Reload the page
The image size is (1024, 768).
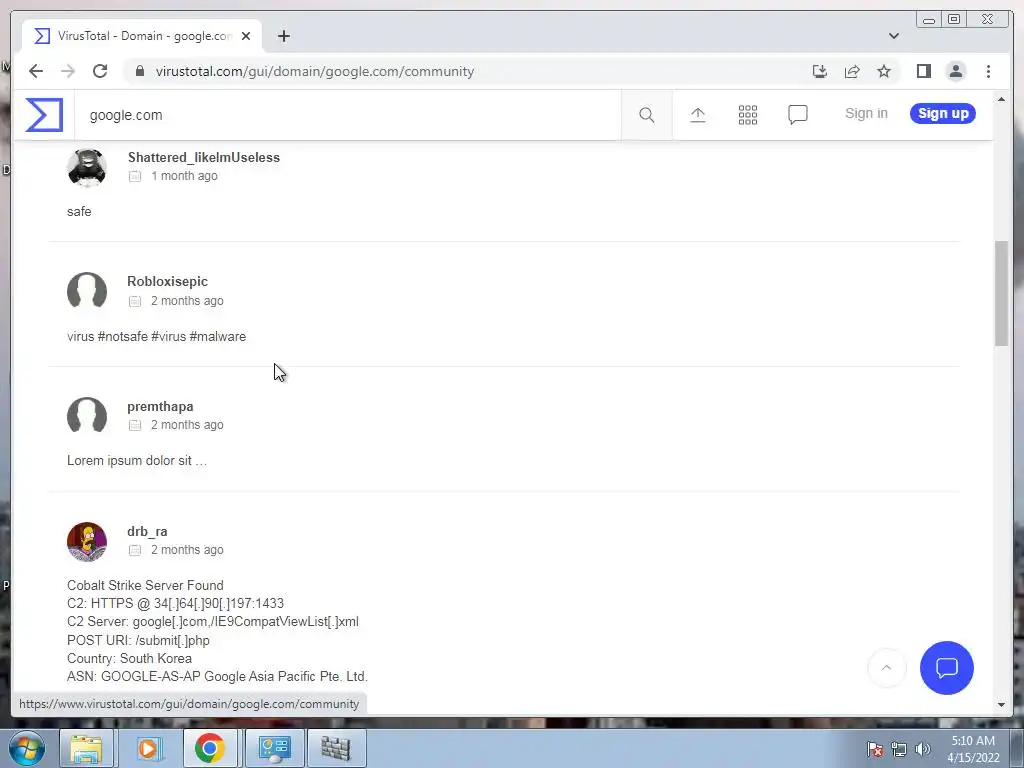click(x=100, y=71)
